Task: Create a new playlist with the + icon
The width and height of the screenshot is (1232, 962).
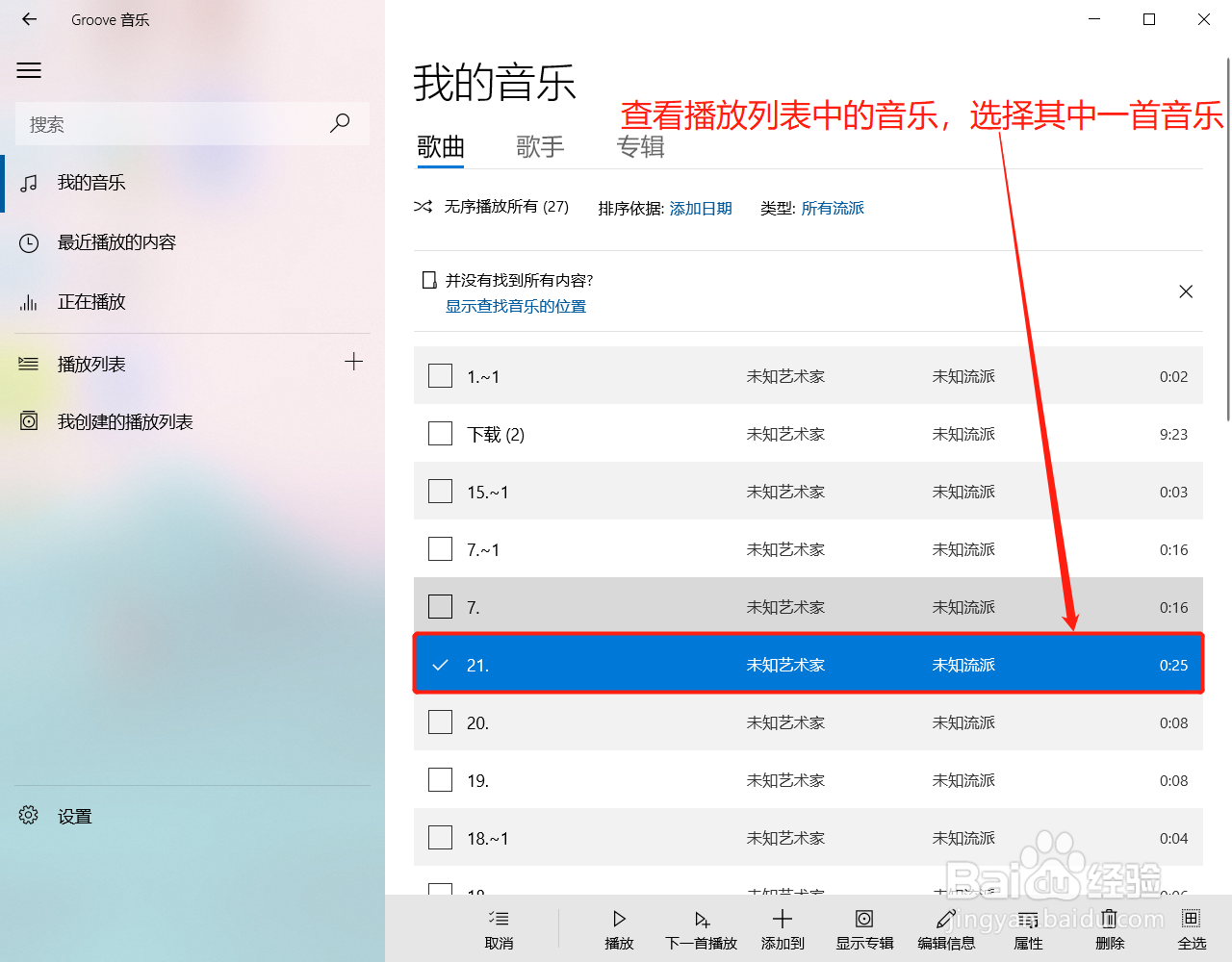Action: (354, 362)
